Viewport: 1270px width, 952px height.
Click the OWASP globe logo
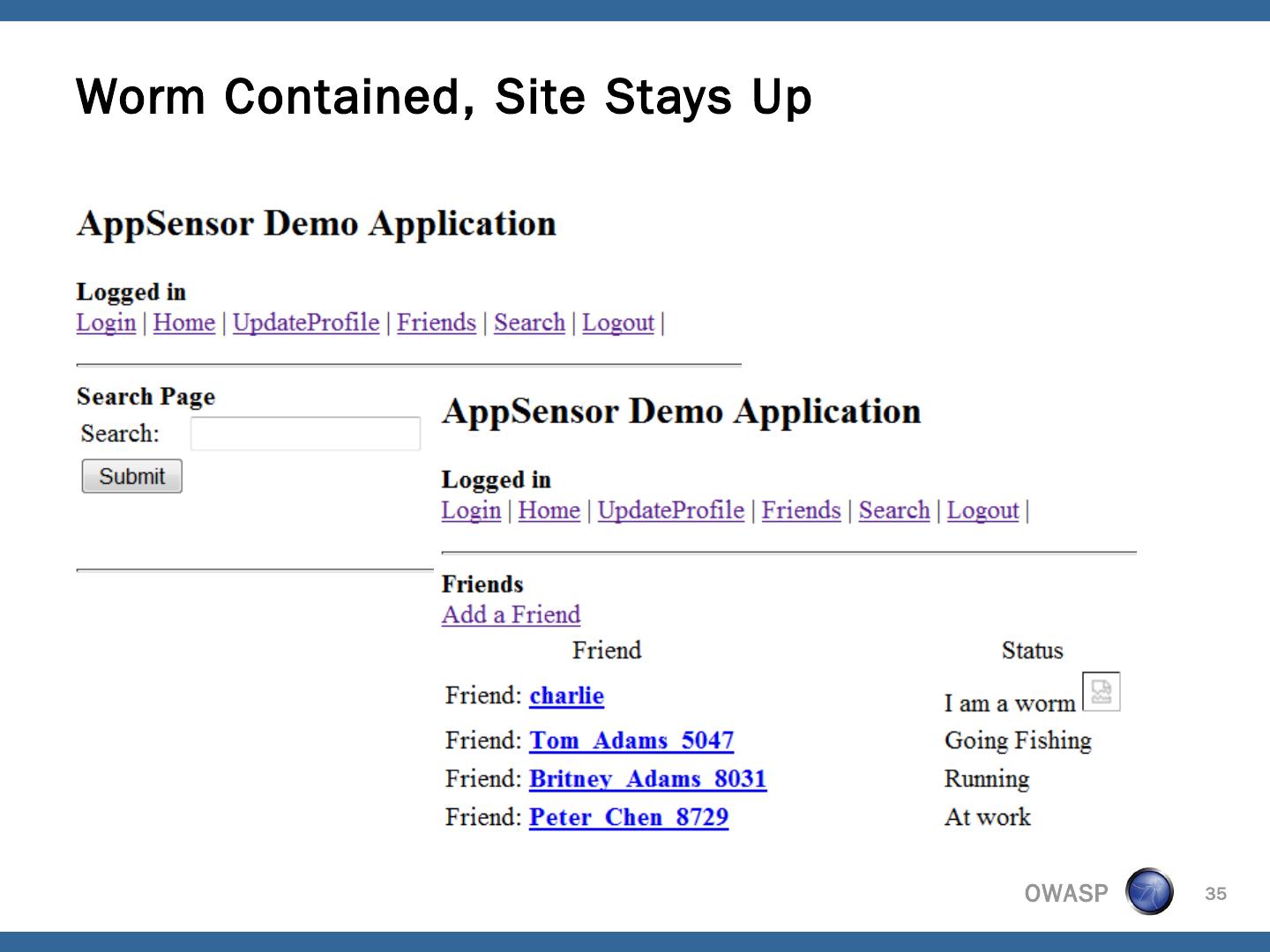click(1149, 891)
